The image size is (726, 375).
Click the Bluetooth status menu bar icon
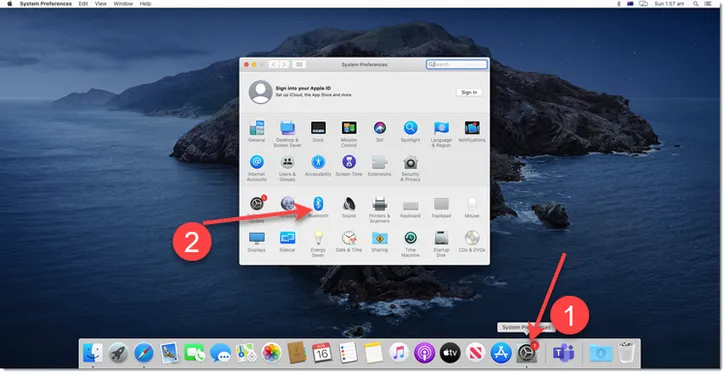(619, 4)
